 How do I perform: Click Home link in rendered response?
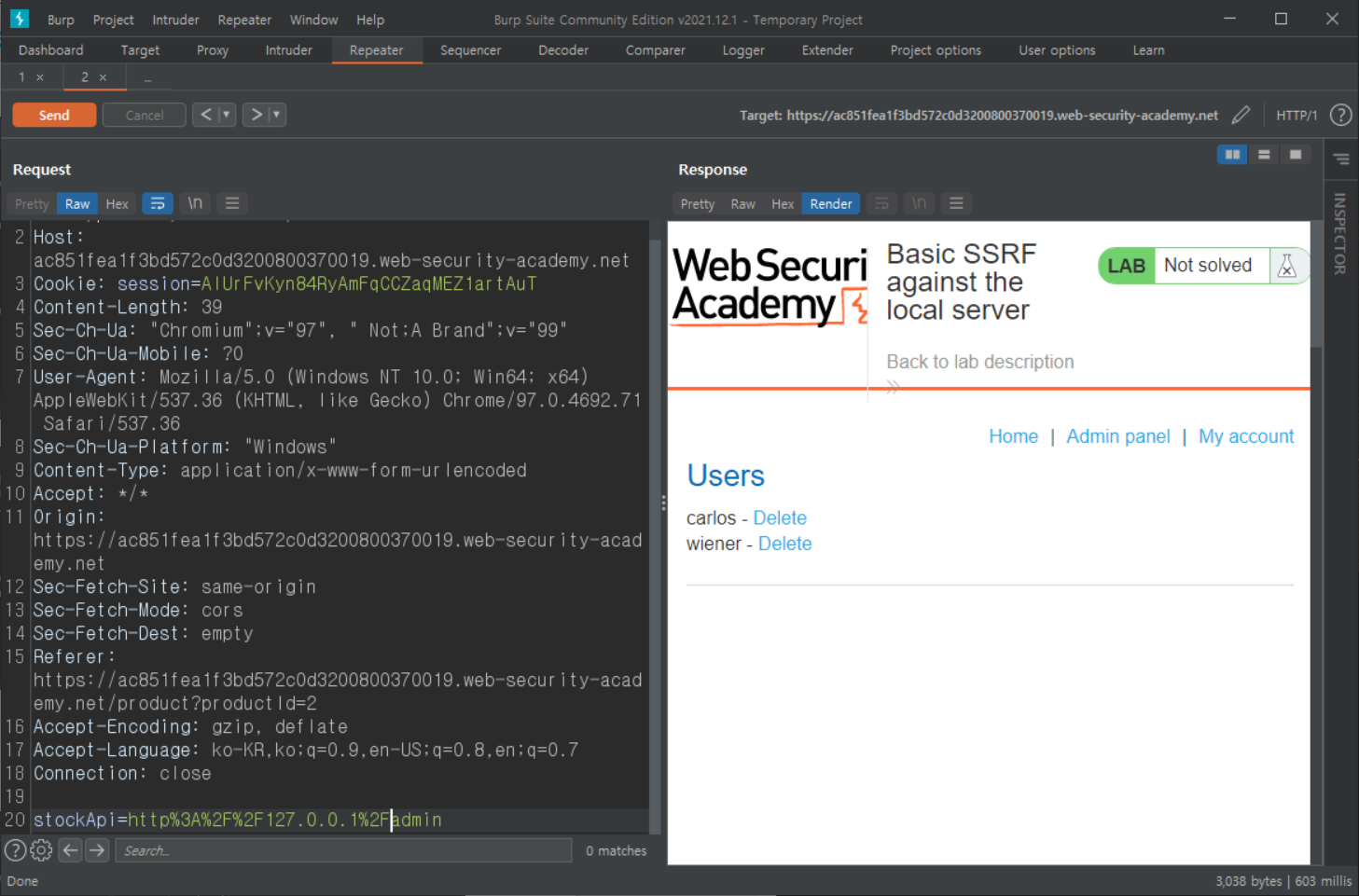point(1013,436)
